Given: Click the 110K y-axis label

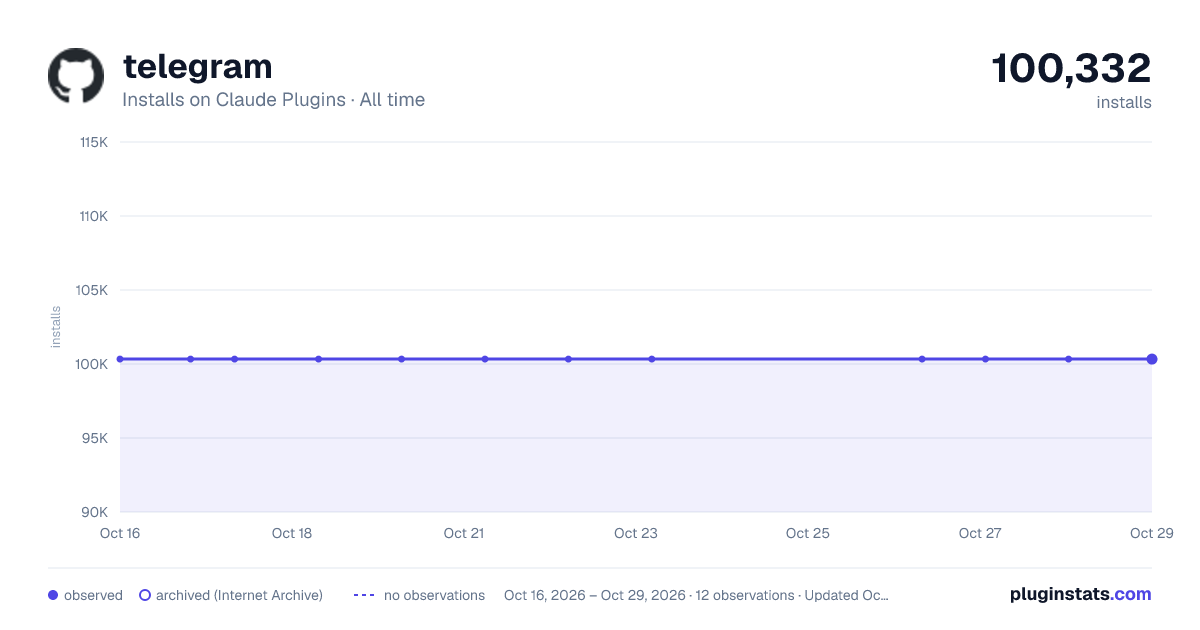Looking at the screenshot, I should pyautogui.click(x=94, y=216).
